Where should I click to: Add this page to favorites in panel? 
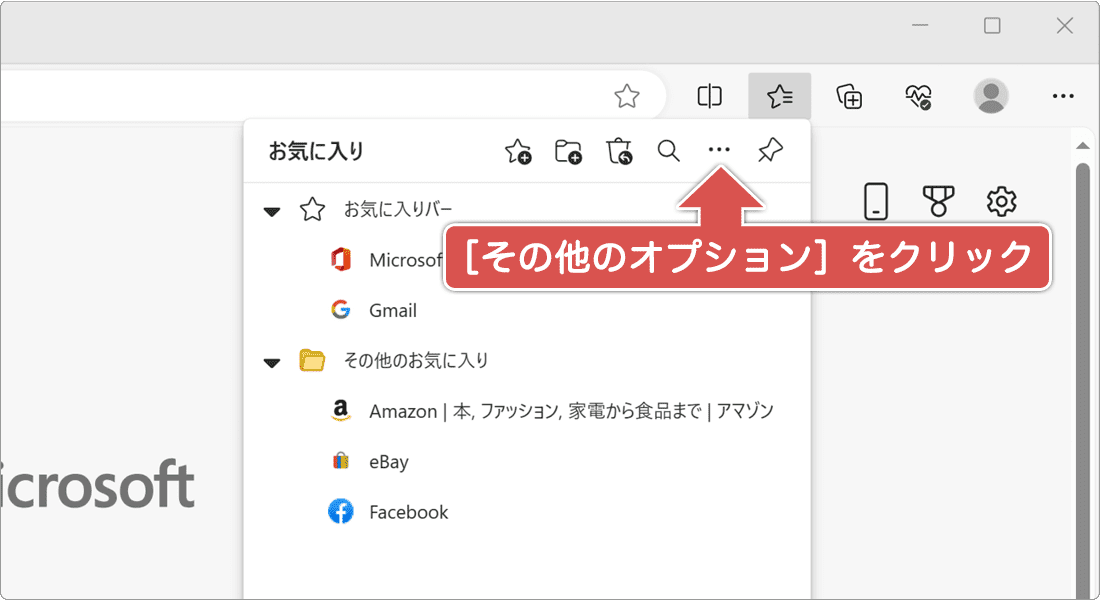click(518, 151)
